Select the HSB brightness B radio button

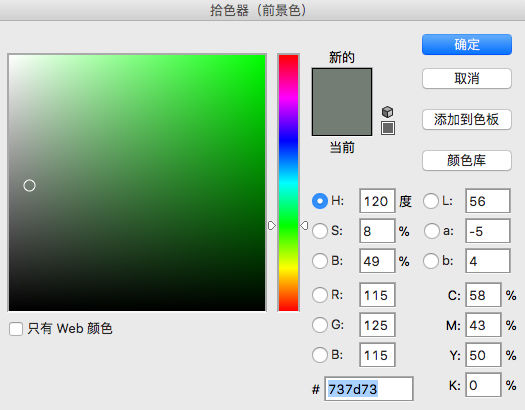click(x=319, y=261)
